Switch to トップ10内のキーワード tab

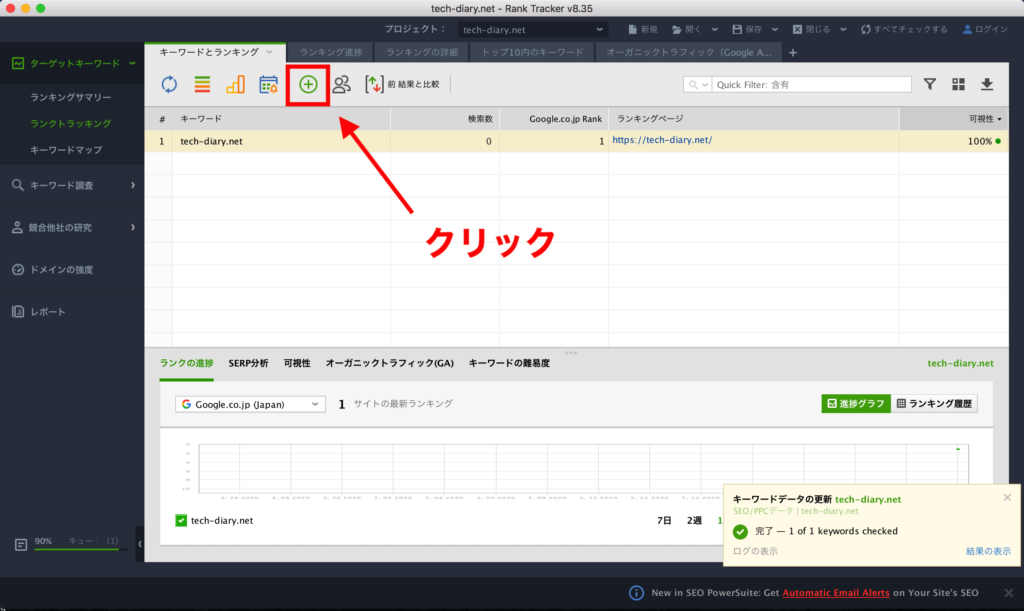pyautogui.click(x=532, y=52)
